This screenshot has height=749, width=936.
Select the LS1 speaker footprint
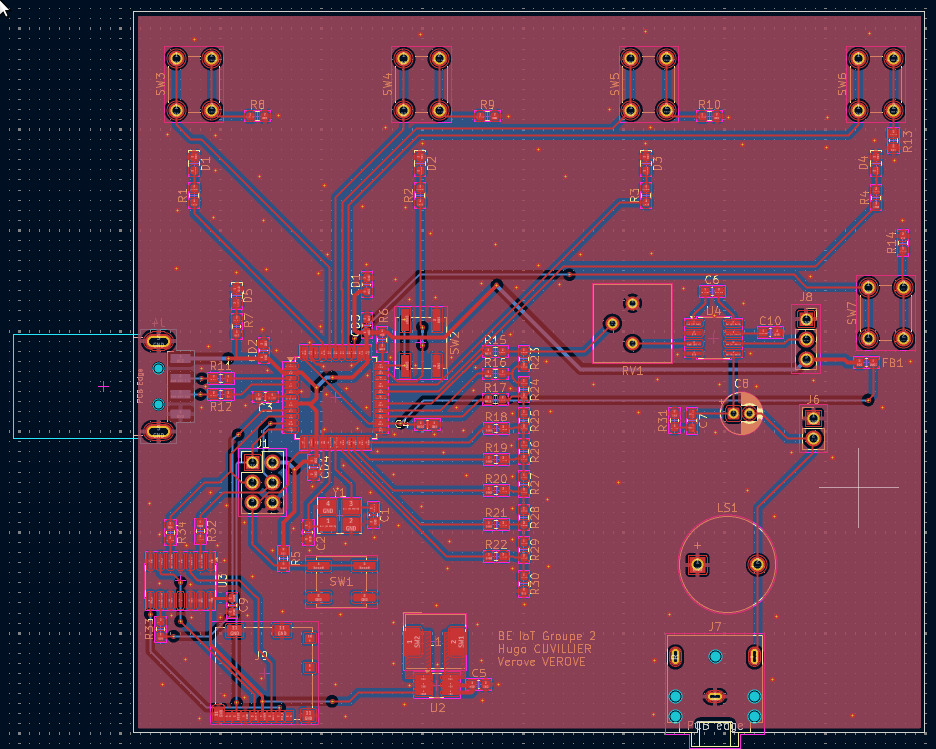(727, 565)
